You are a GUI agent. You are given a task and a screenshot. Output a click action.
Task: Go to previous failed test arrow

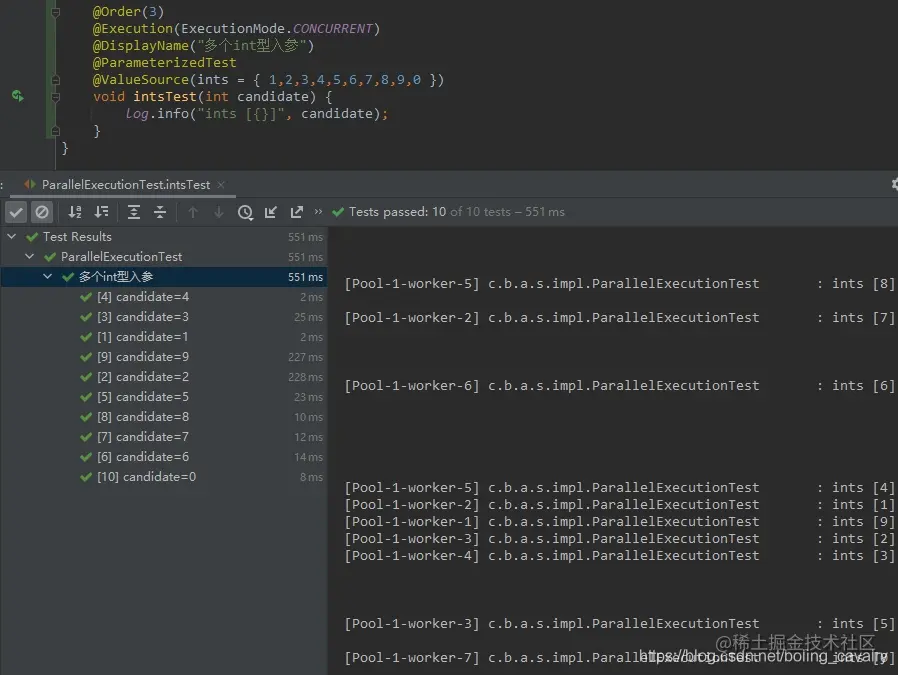(x=193, y=212)
